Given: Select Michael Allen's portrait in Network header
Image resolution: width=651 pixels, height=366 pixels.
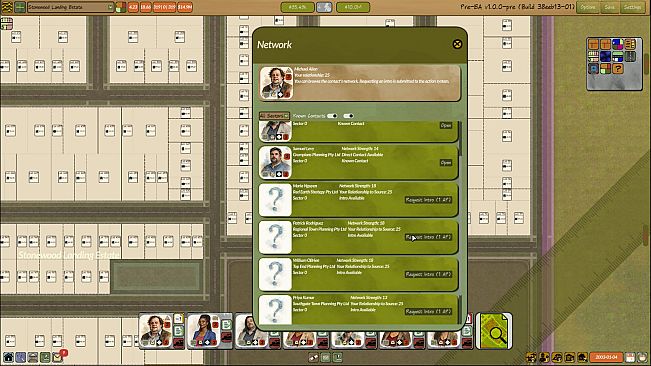Looking at the screenshot, I should point(277,83).
